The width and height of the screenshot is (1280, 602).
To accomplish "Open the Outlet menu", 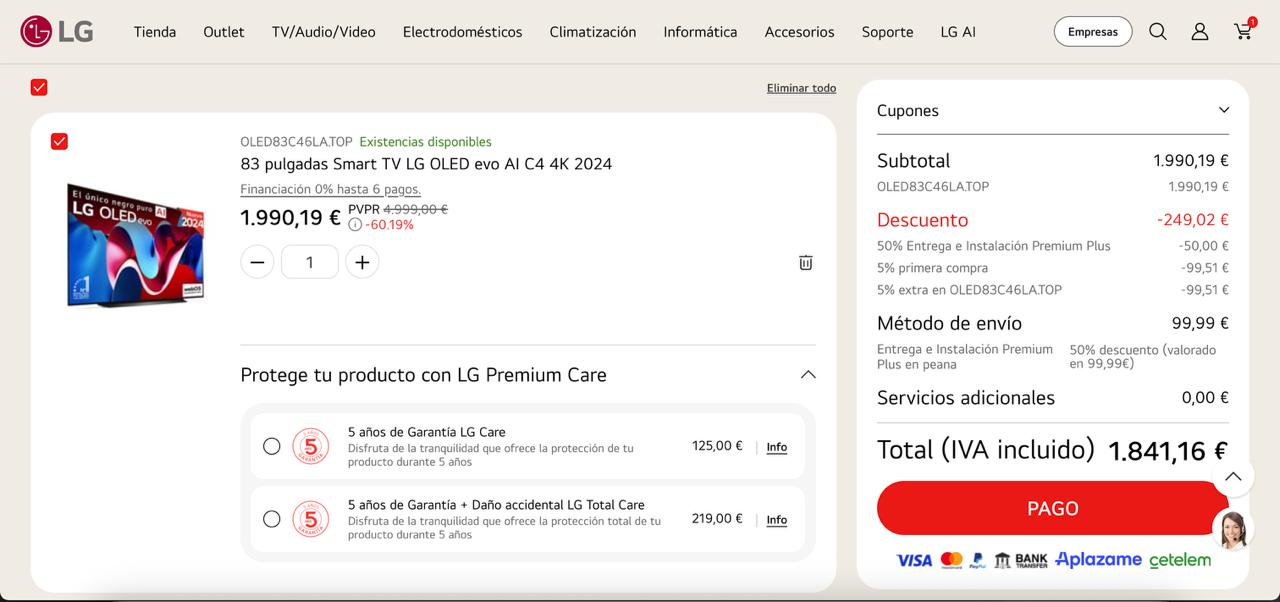I will coord(224,32).
